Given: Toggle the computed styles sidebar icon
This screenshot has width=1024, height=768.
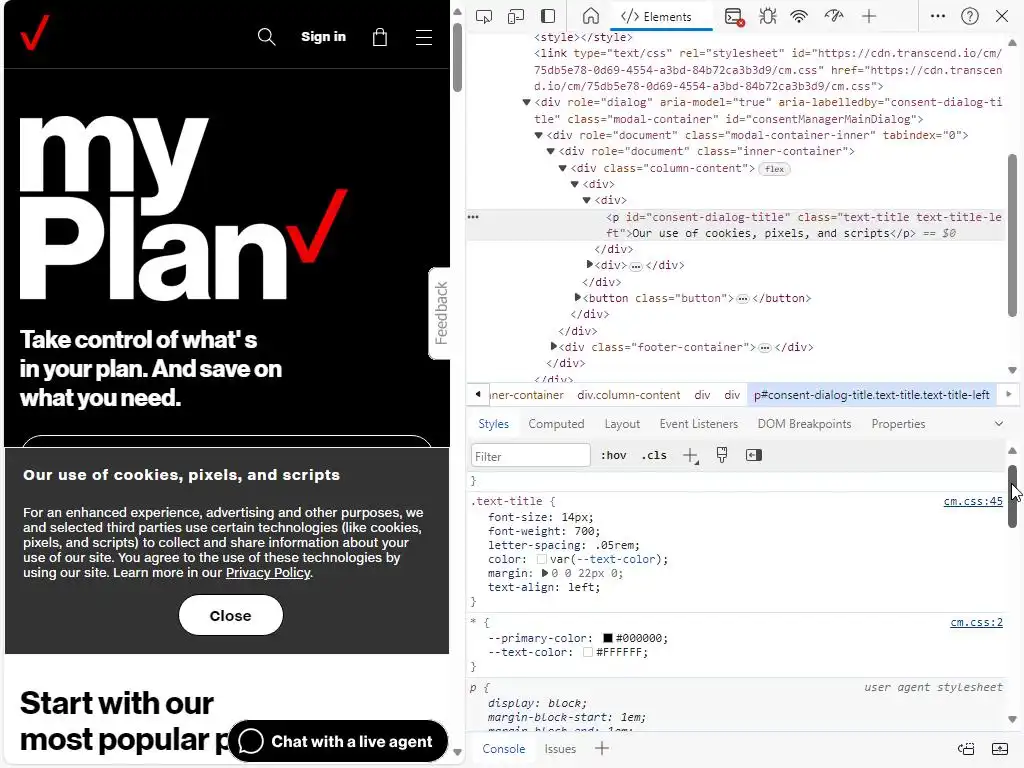Looking at the screenshot, I should [754, 455].
